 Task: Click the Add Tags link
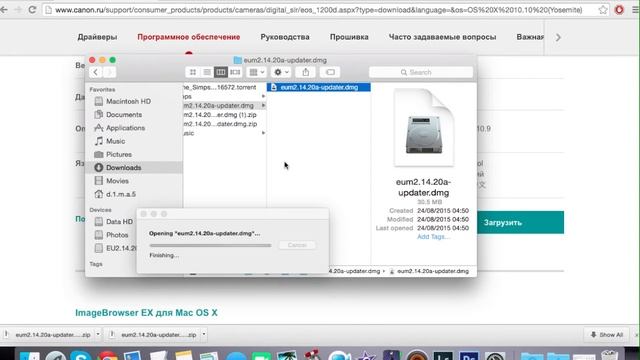tap(433, 237)
